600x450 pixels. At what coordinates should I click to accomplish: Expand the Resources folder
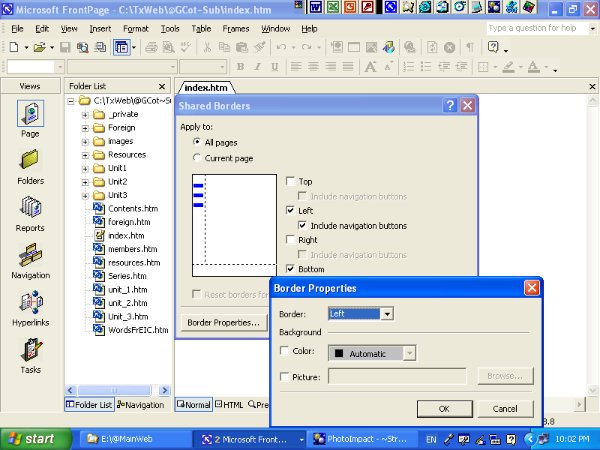[x=85, y=155]
